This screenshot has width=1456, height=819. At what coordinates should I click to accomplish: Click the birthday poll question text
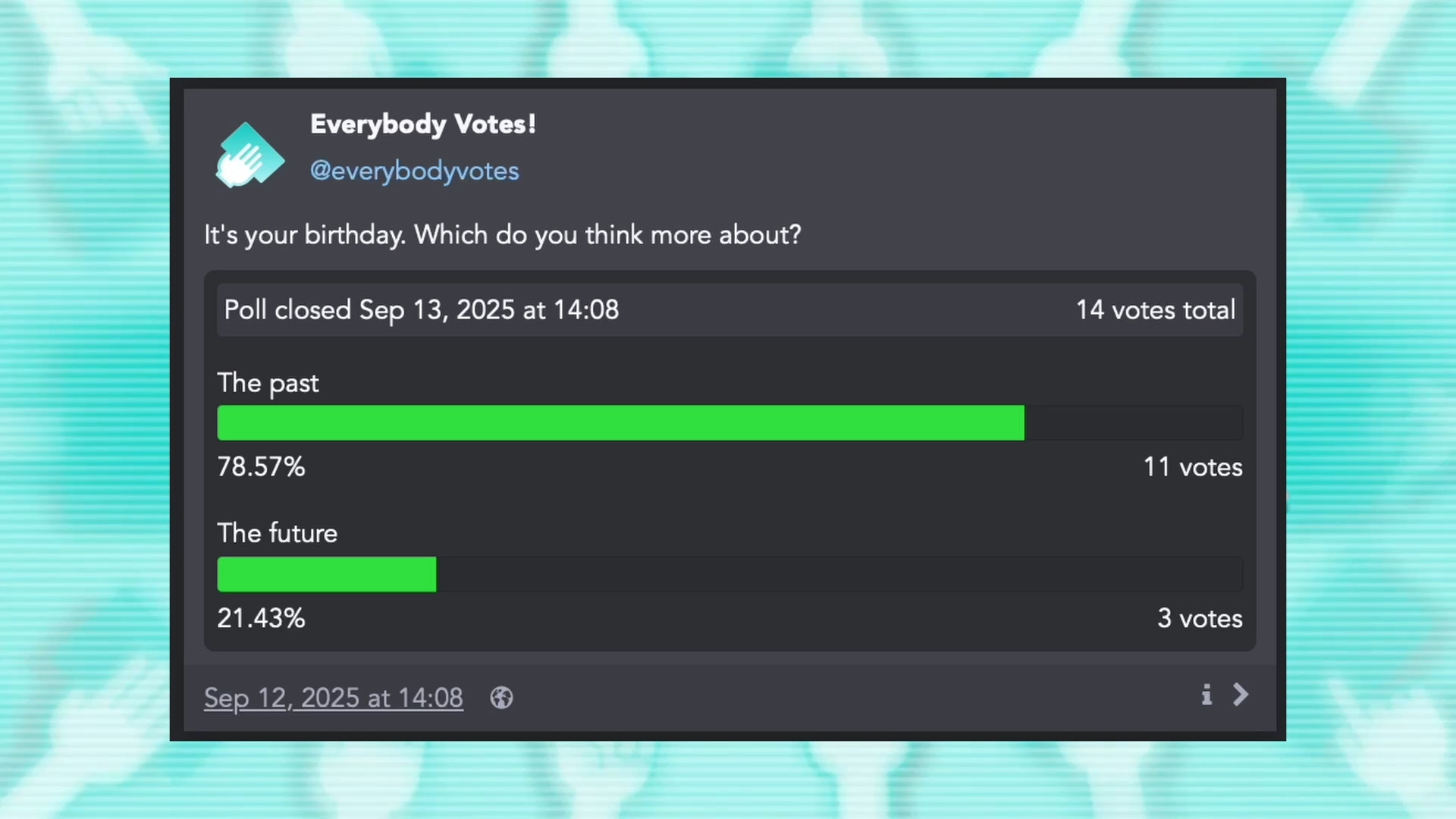pos(502,236)
